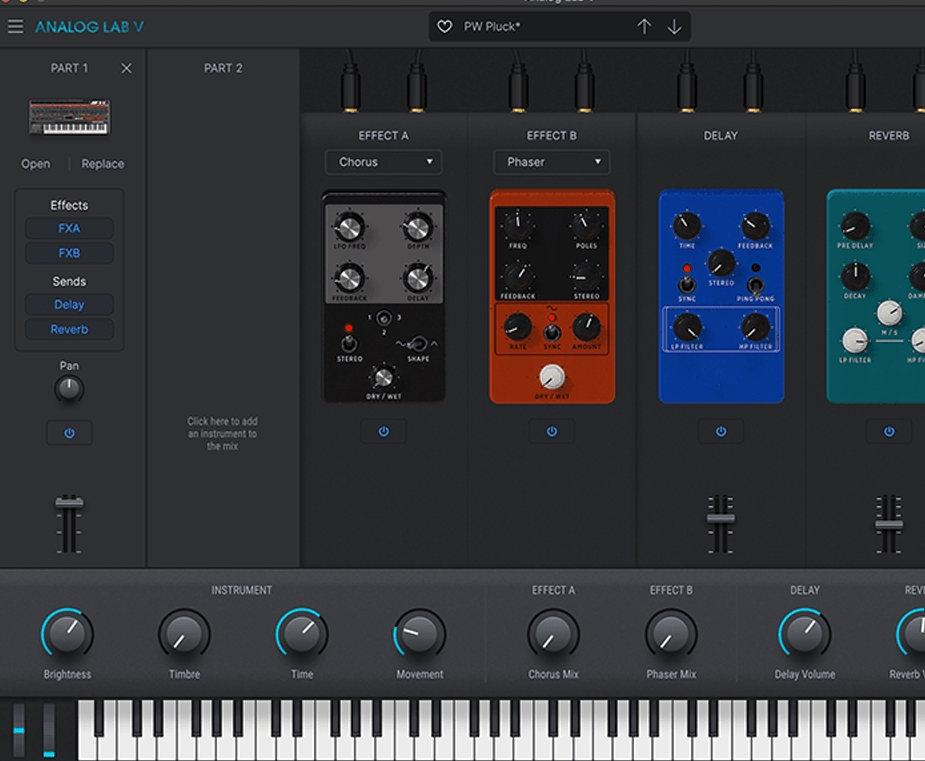
Task: Click the Part 1 volume fader
Action: 69,503
